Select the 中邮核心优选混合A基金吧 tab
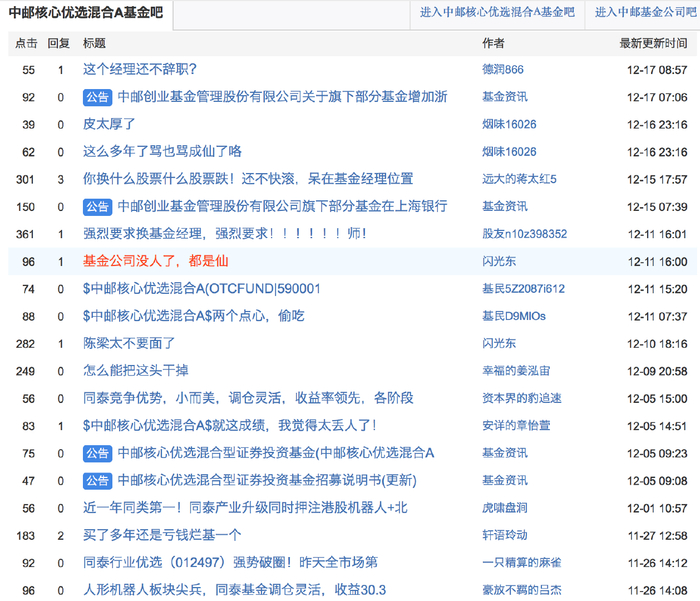The image size is (700, 601). pyautogui.click(x=86, y=13)
